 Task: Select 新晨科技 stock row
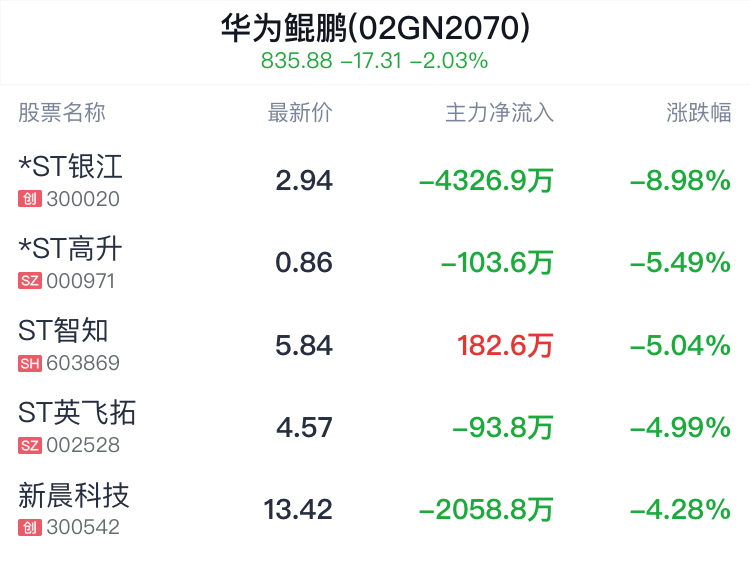click(x=74, y=494)
